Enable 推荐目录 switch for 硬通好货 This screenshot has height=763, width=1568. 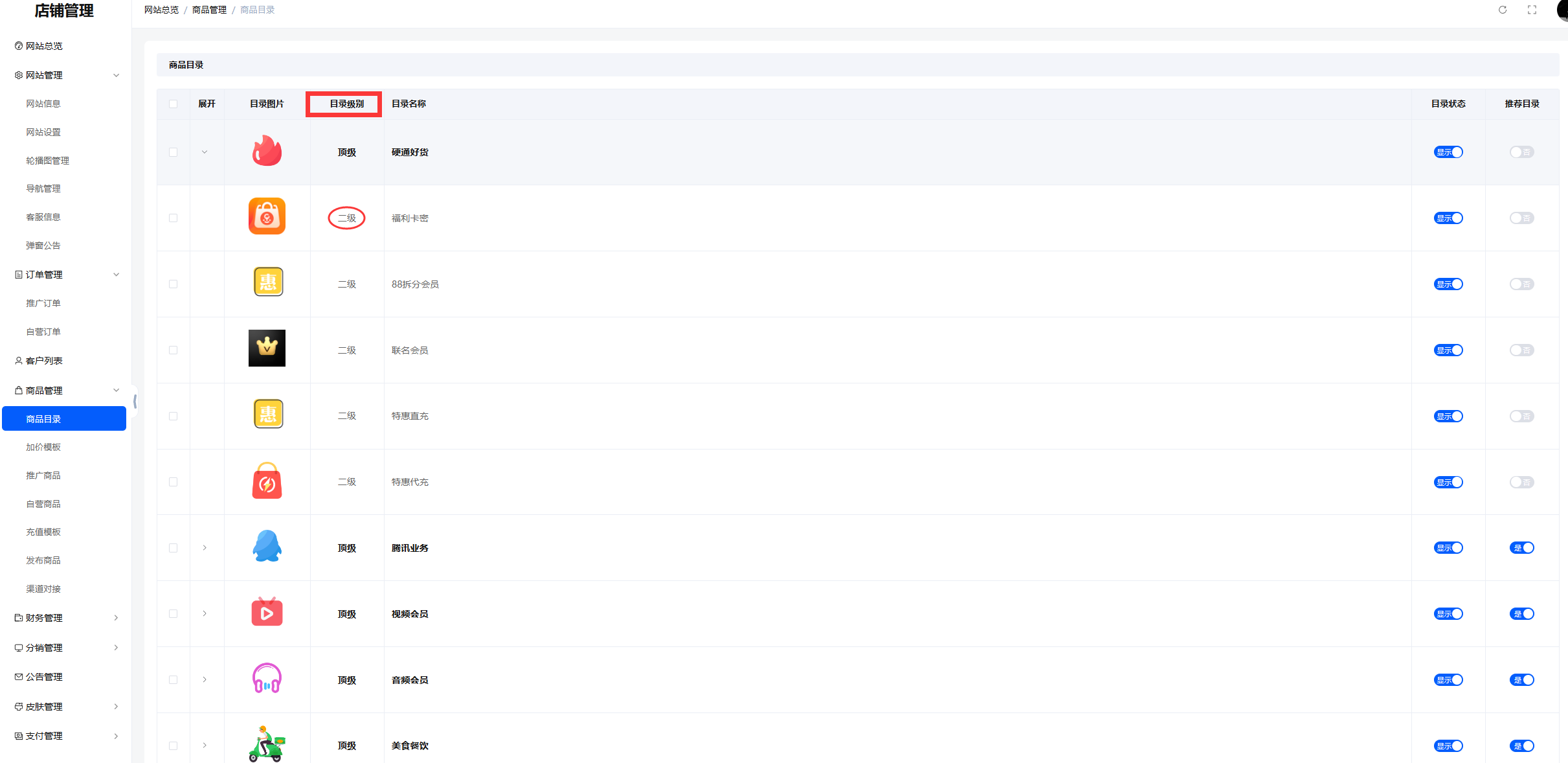click(1522, 152)
